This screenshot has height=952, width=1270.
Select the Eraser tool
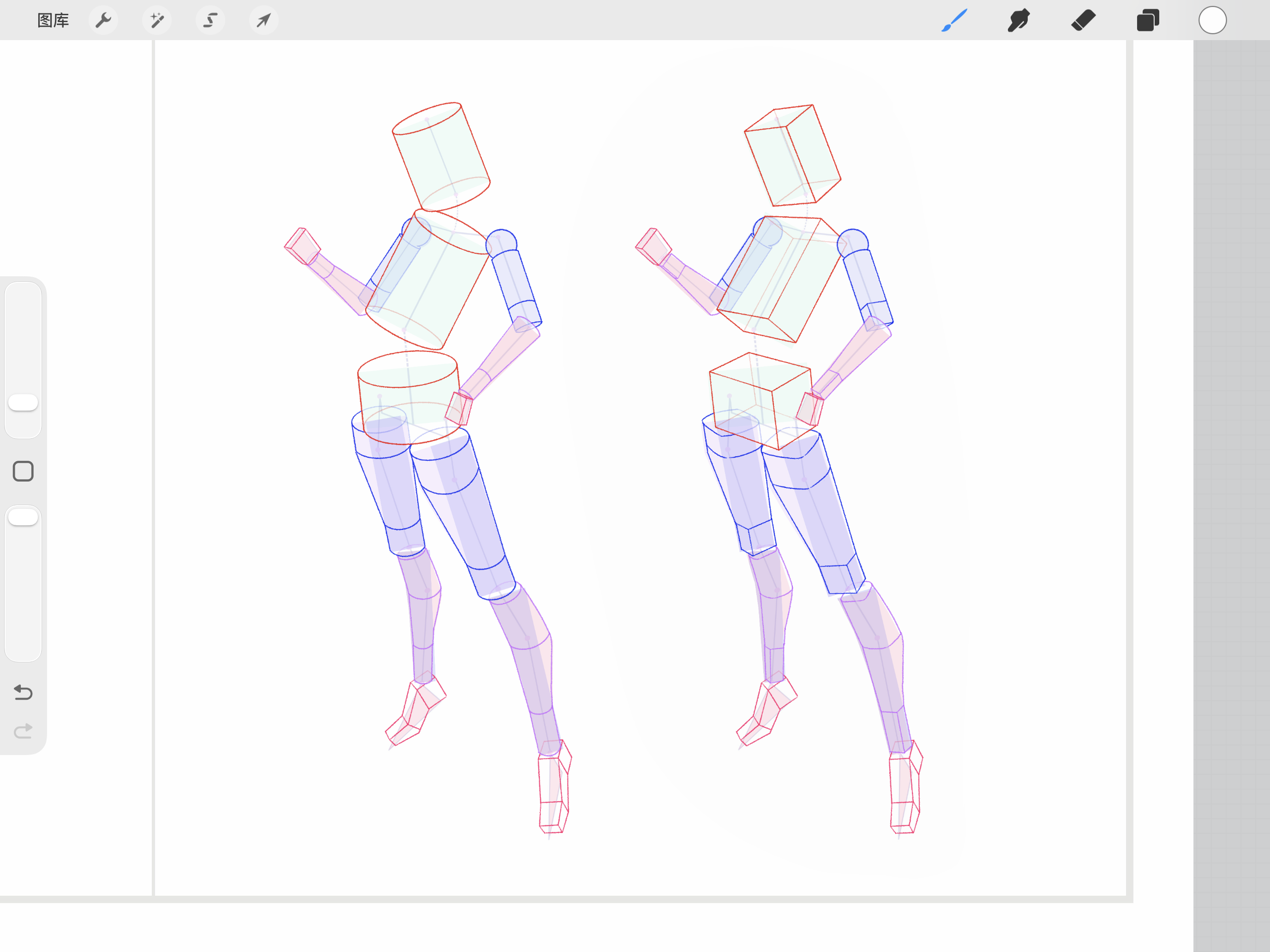(x=1084, y=21)
